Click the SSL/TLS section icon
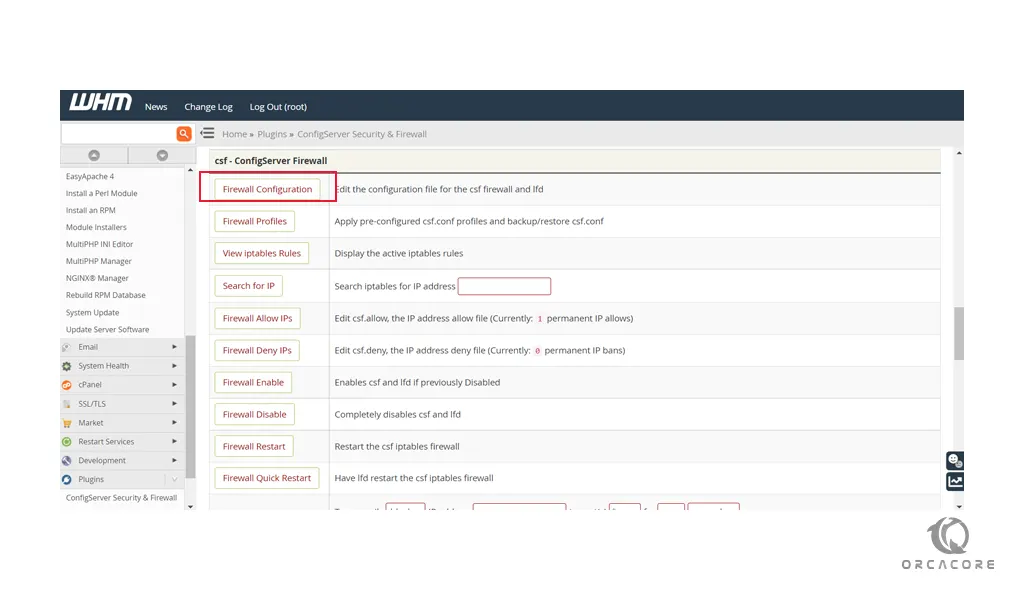1024x600 pixels. pos(67,404)
